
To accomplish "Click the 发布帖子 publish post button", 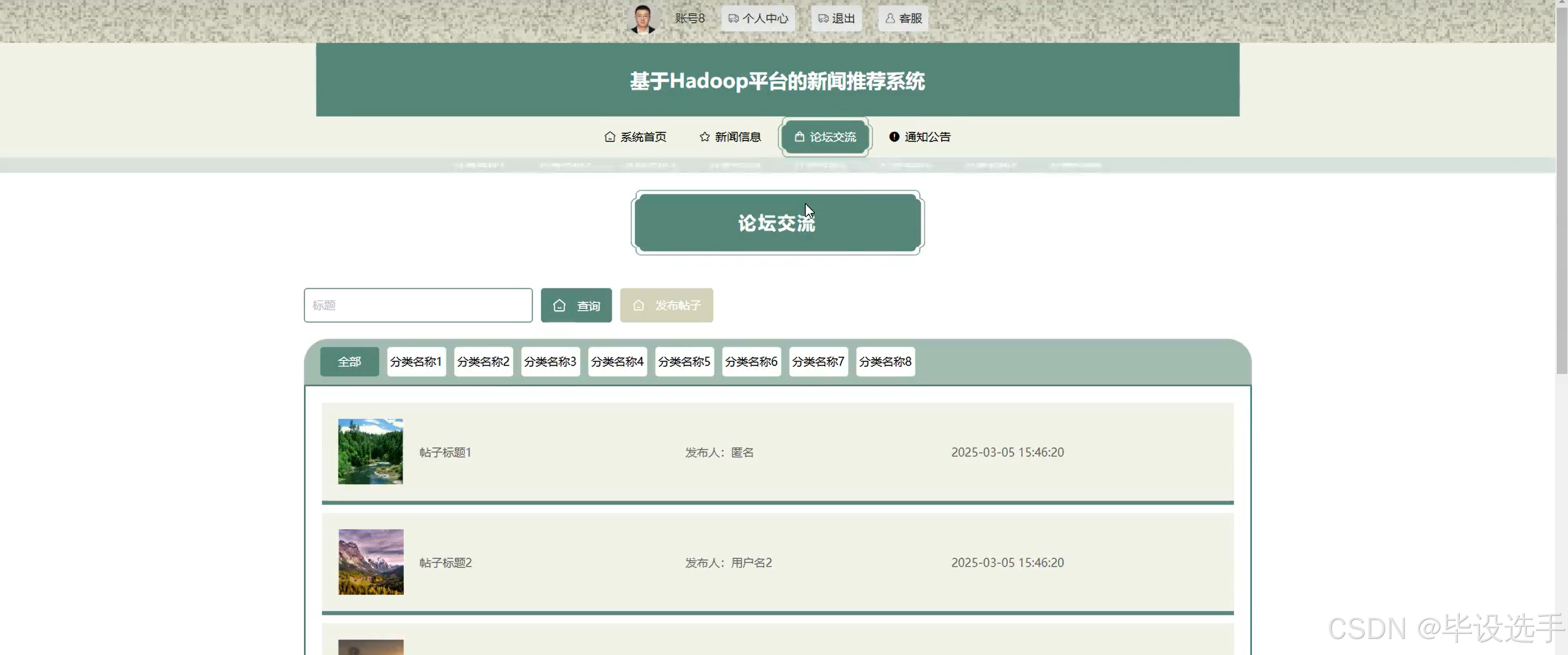I will (666, 305).
